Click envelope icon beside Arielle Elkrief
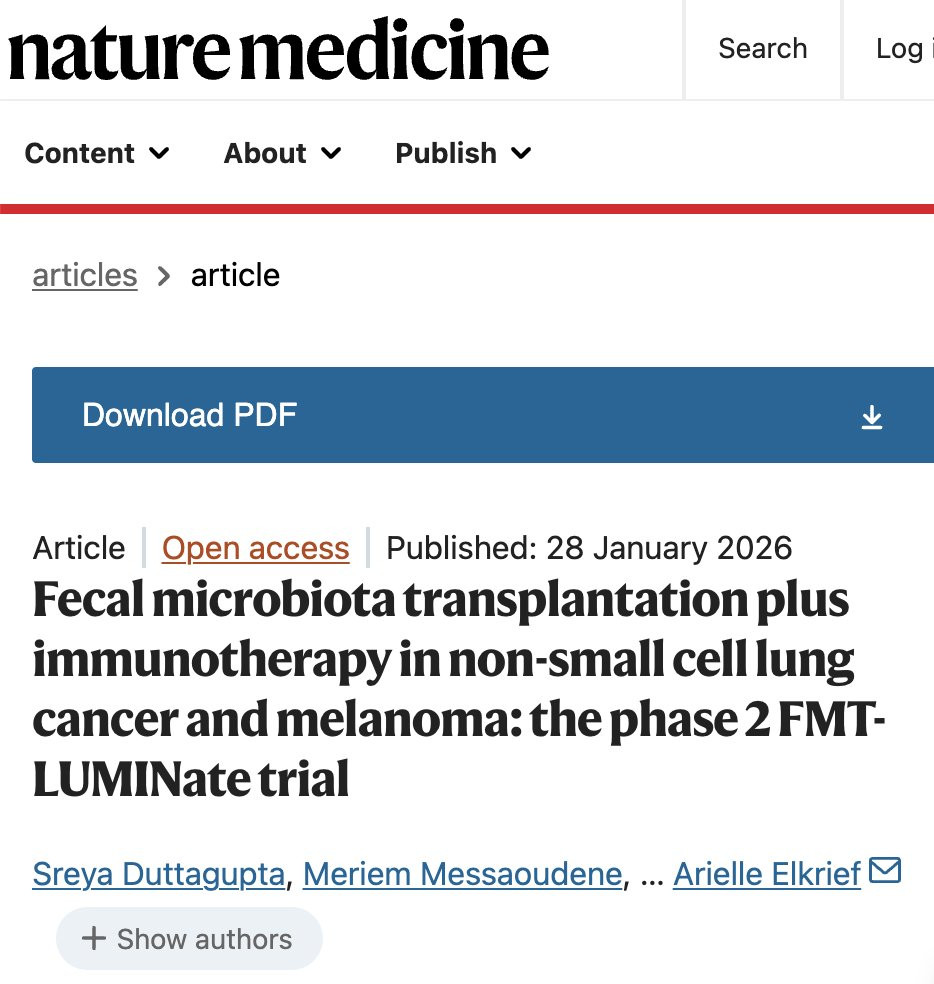Image resolution: width=934 pixels, height=984 pixels. click(885, 871)
